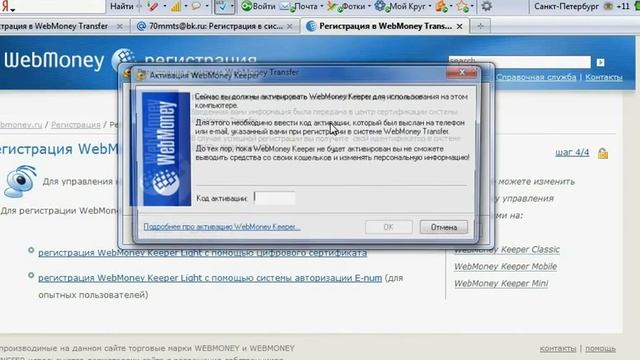Screen dimensions: 640x360
Task: Open dropdown arrow next to bar chart icon
Action: 185,7
